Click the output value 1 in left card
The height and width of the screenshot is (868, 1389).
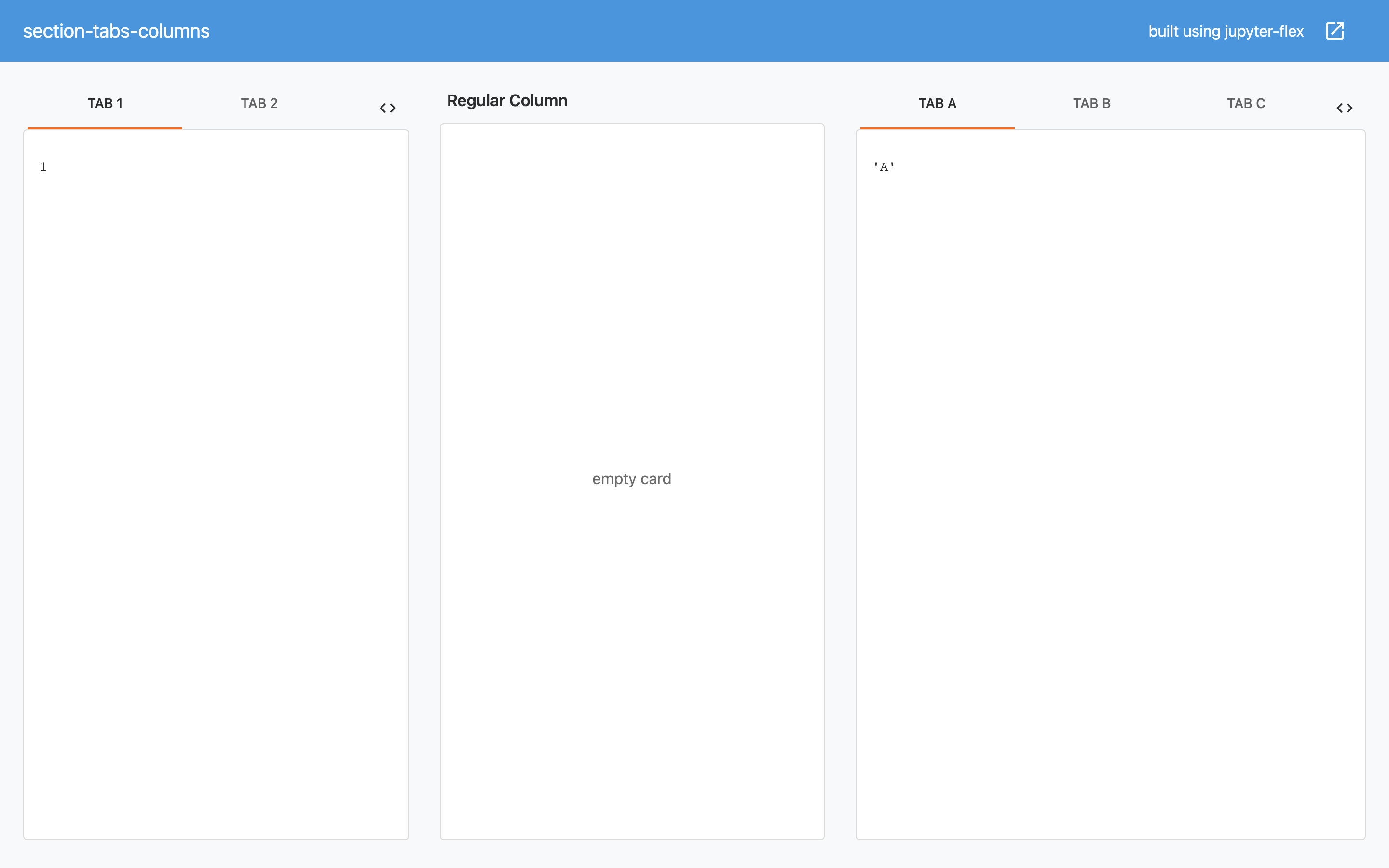[43, 167]
